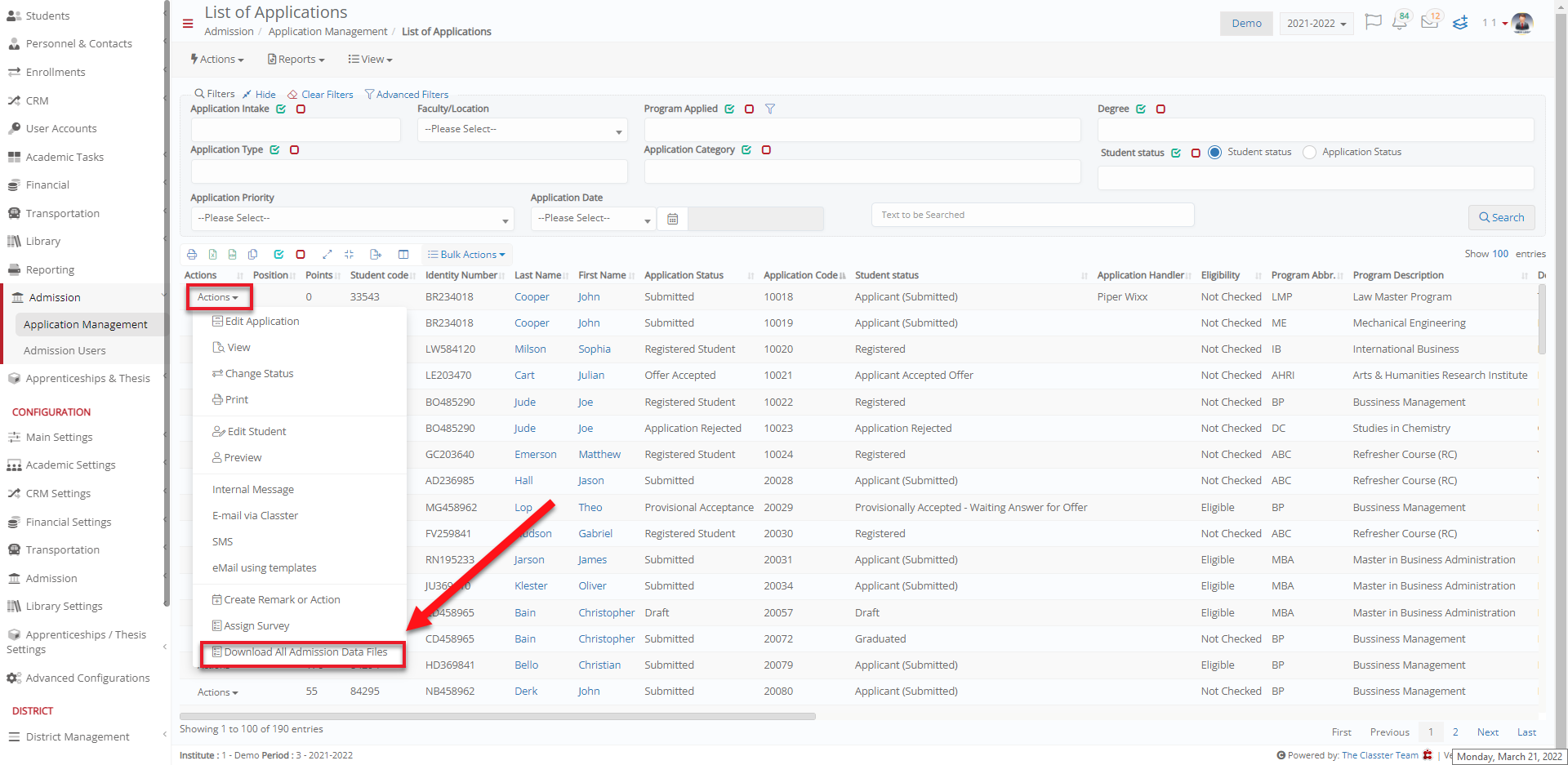Select all rows with teal check icon
This screenshot has height=765, width=1568.
(278, 254)
